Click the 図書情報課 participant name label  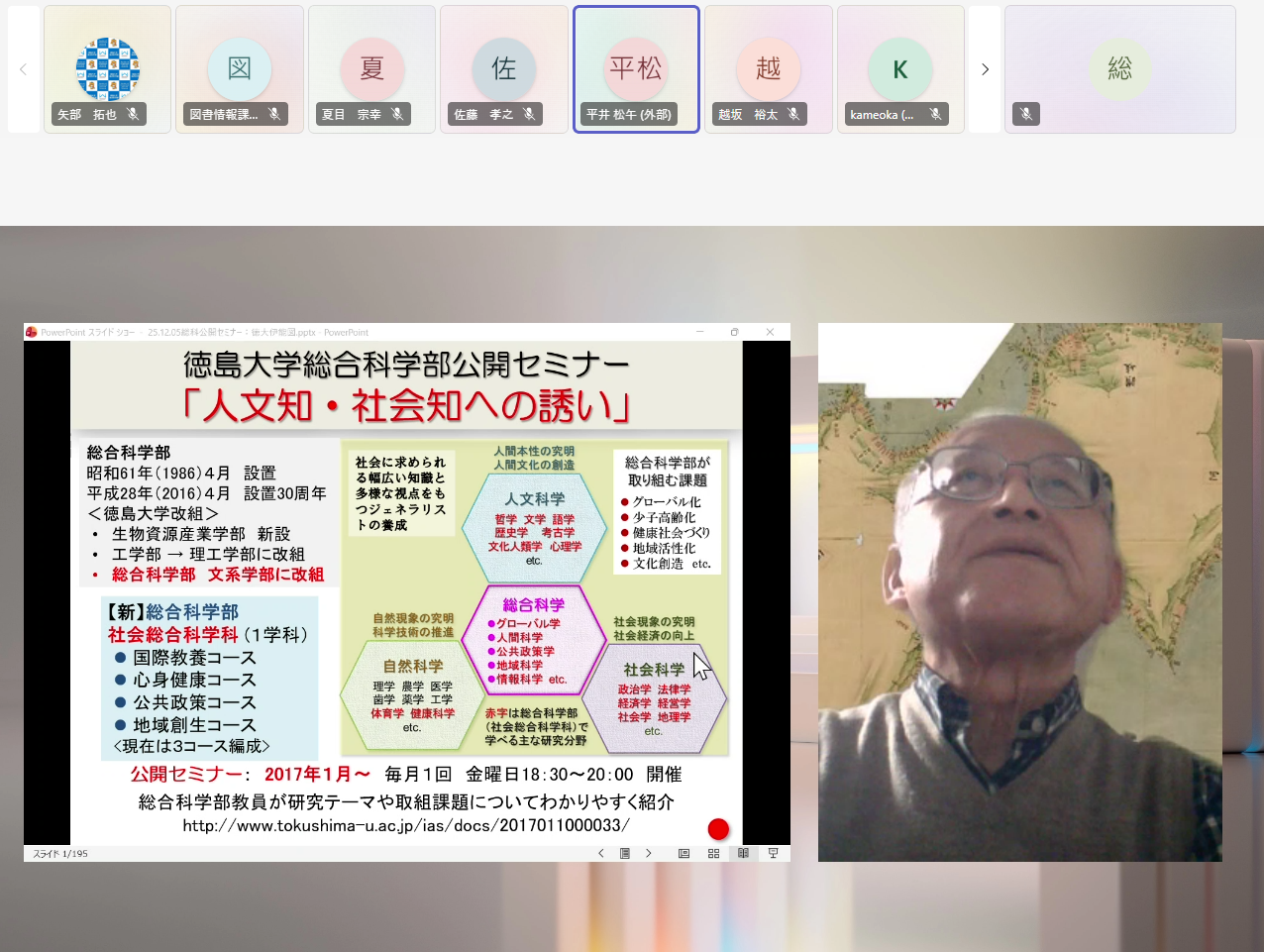tap(223, 114)
